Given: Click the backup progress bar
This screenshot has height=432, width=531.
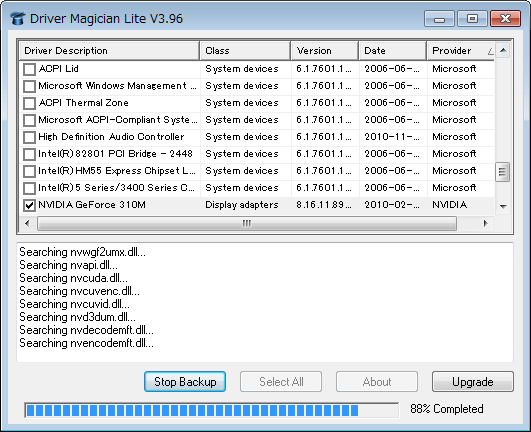Looking at the screenshot, I should pos(212,410).
